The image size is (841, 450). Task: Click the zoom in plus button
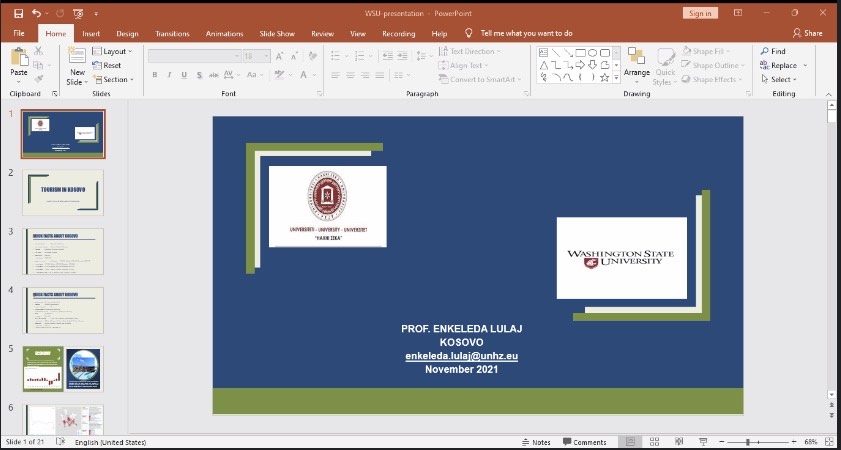coord(794,442)
